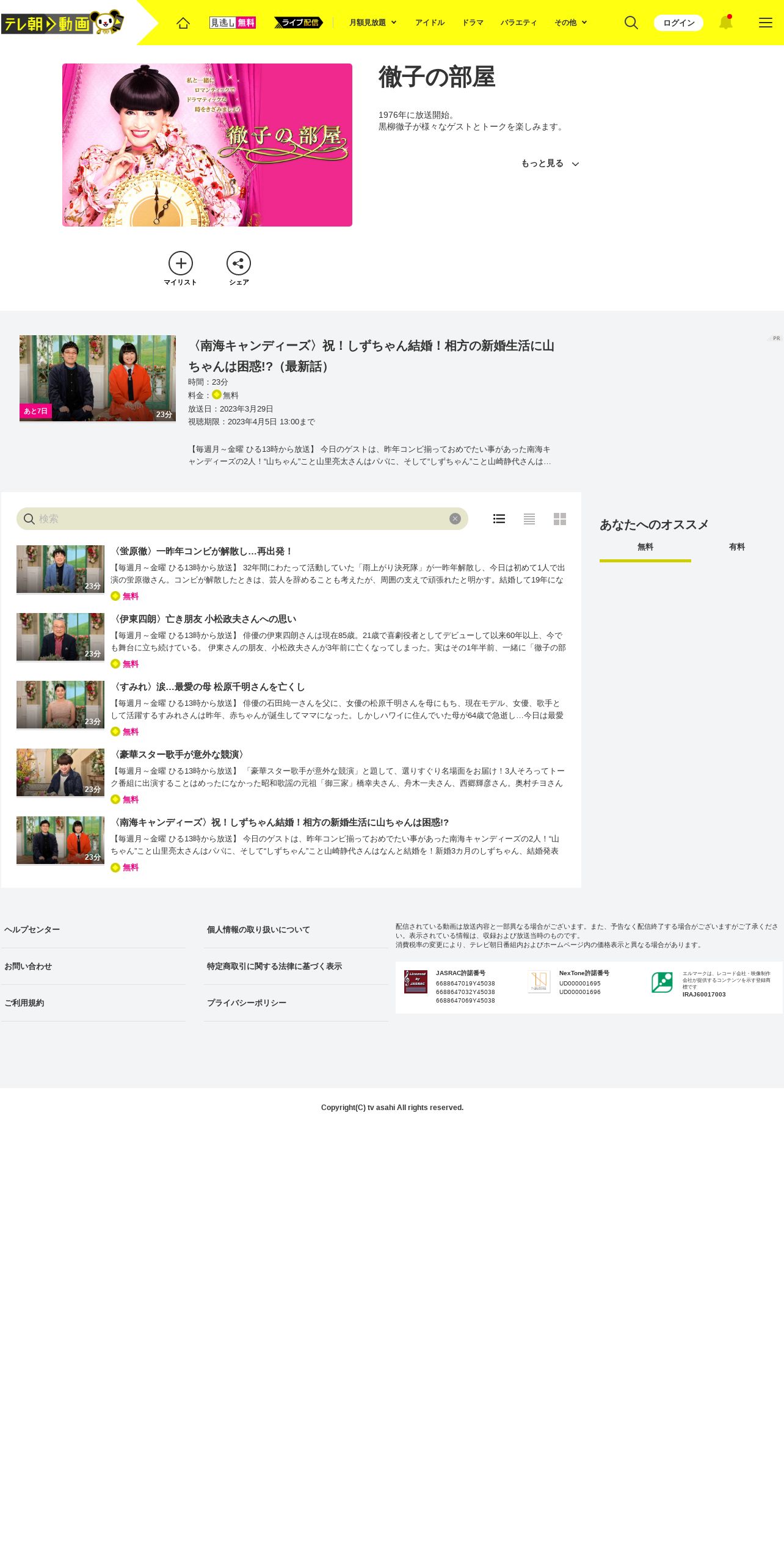This screenshot has width=784, height=1568.
Task: Open featured title ending （最新話）
Action: [x=371, y=356]
